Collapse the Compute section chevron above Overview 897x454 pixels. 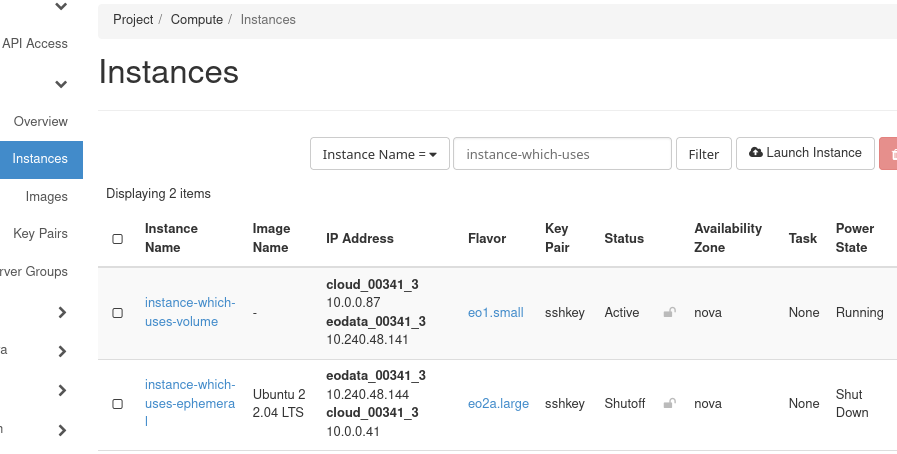pos(61,85)
